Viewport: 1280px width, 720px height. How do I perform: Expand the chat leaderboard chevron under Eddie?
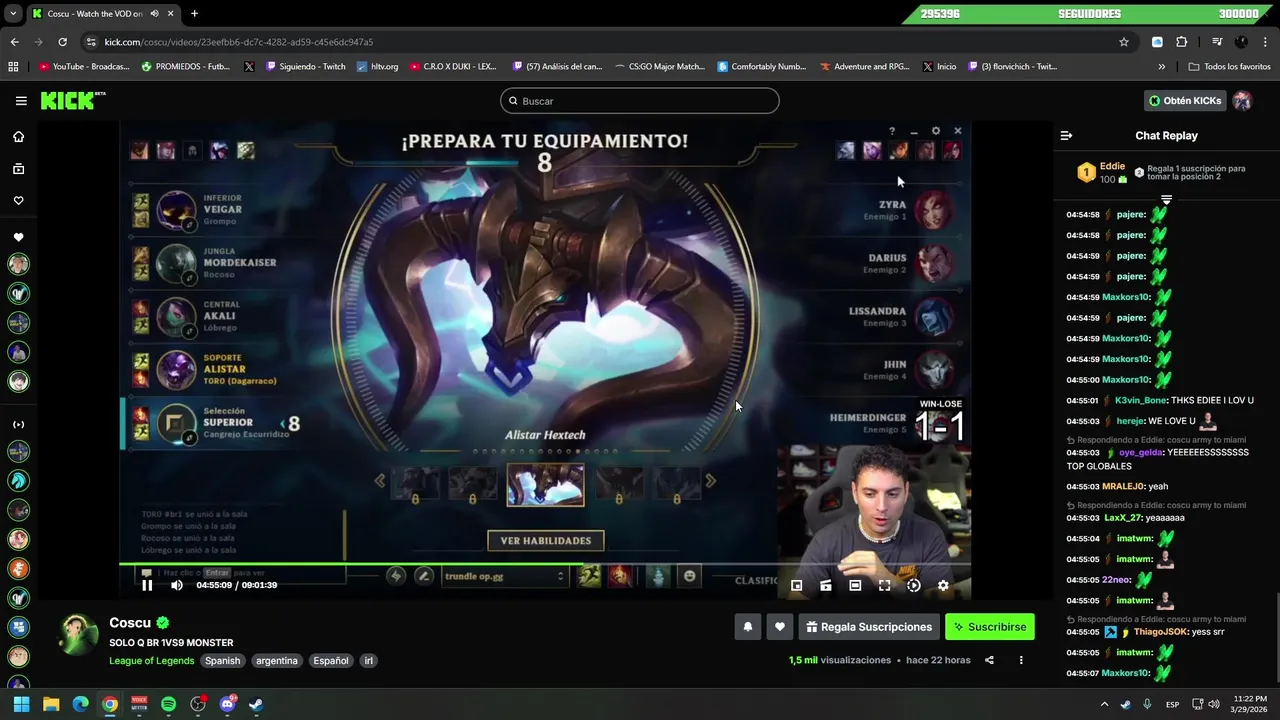(x=1166, y=200)
